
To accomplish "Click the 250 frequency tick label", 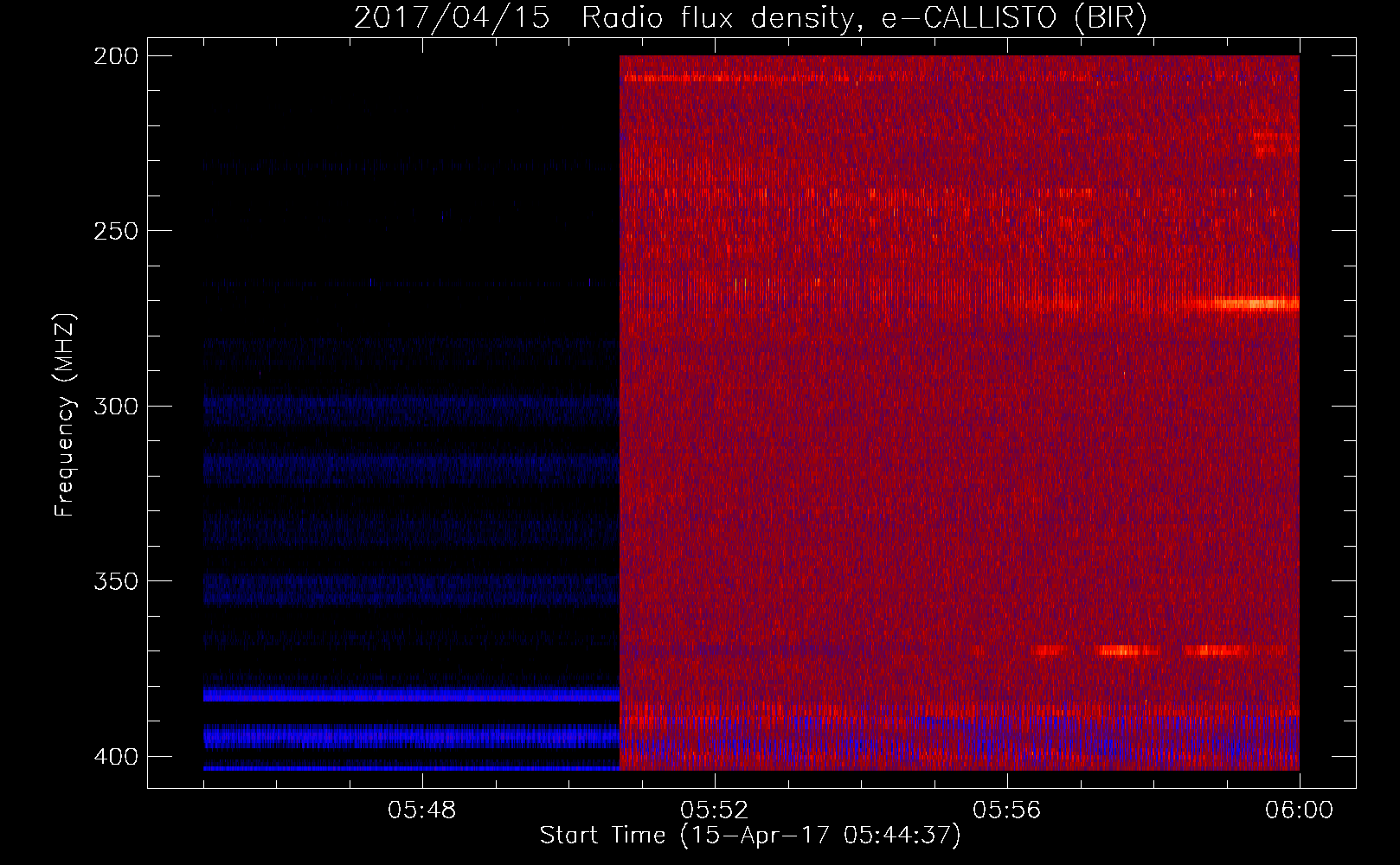I will pos(116,231).
